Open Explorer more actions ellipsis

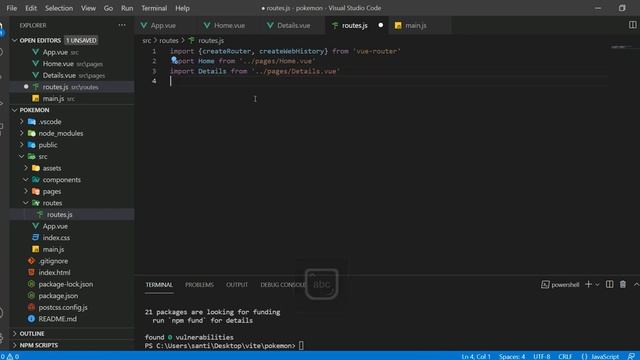tap(122, 25)
